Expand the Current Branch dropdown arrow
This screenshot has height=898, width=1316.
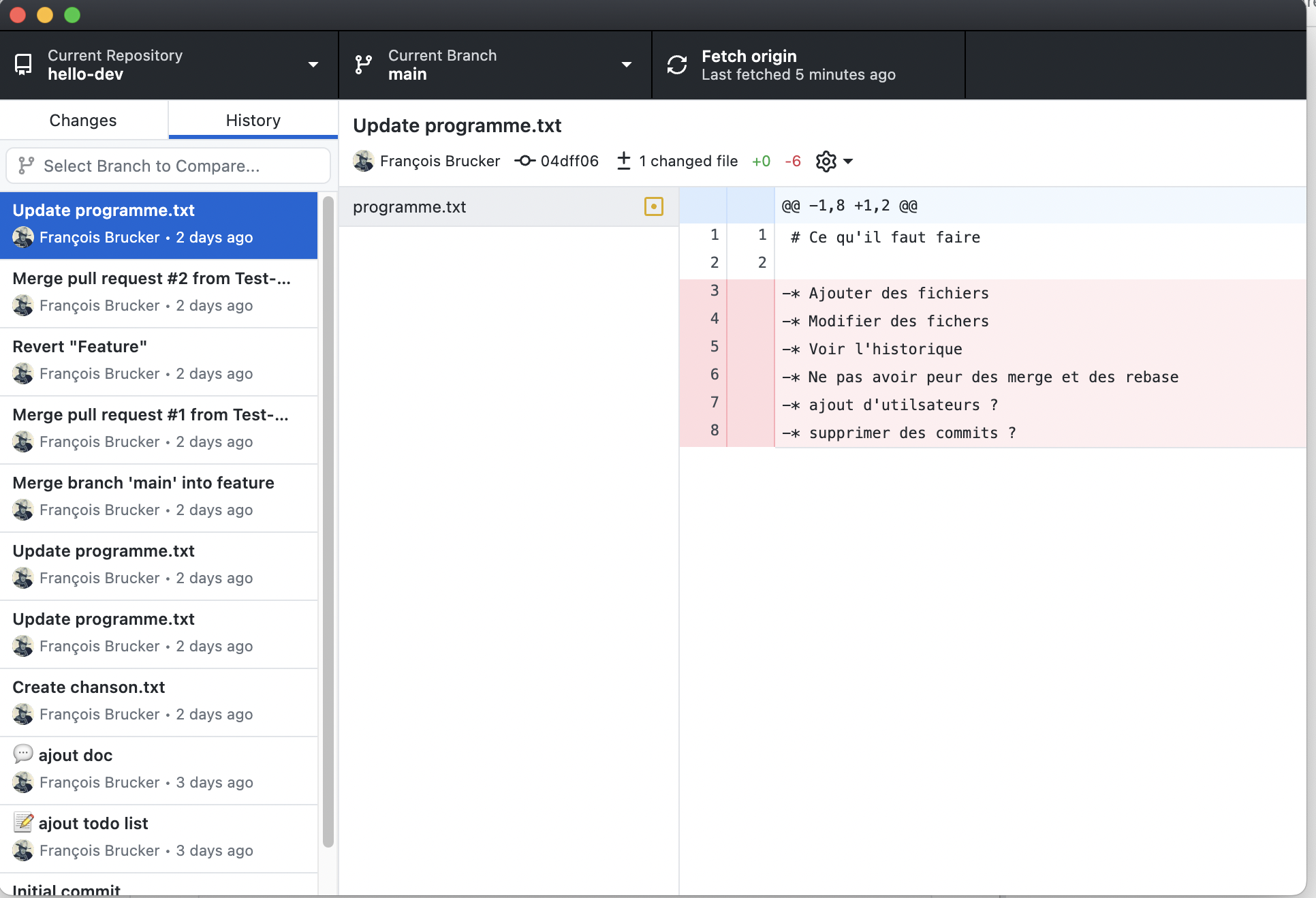[x=626, y=65]
